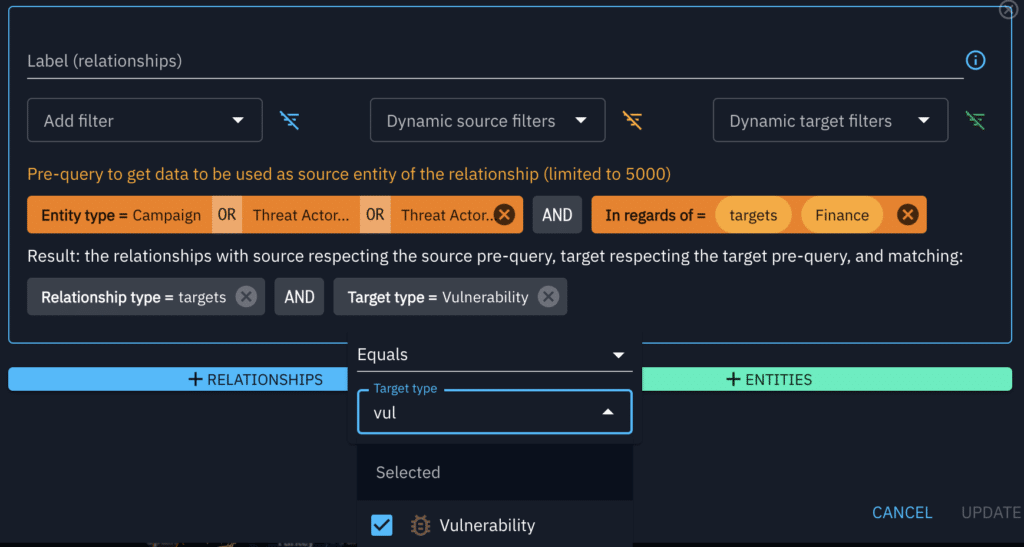
Task: Clear dynamic target filters with the green icon
Action: click(975, 120)
